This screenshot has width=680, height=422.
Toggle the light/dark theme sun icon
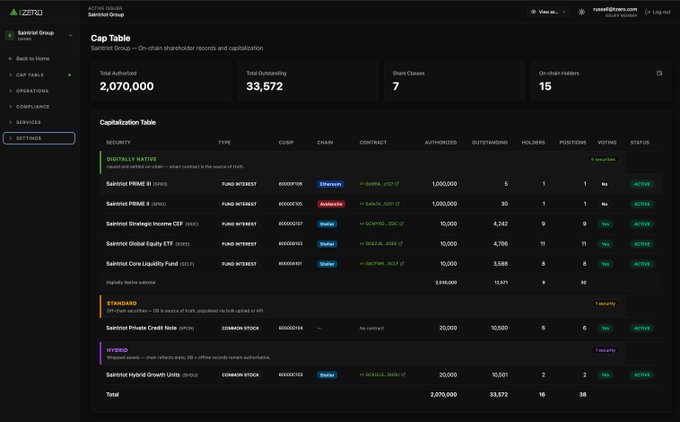(582, 12)
